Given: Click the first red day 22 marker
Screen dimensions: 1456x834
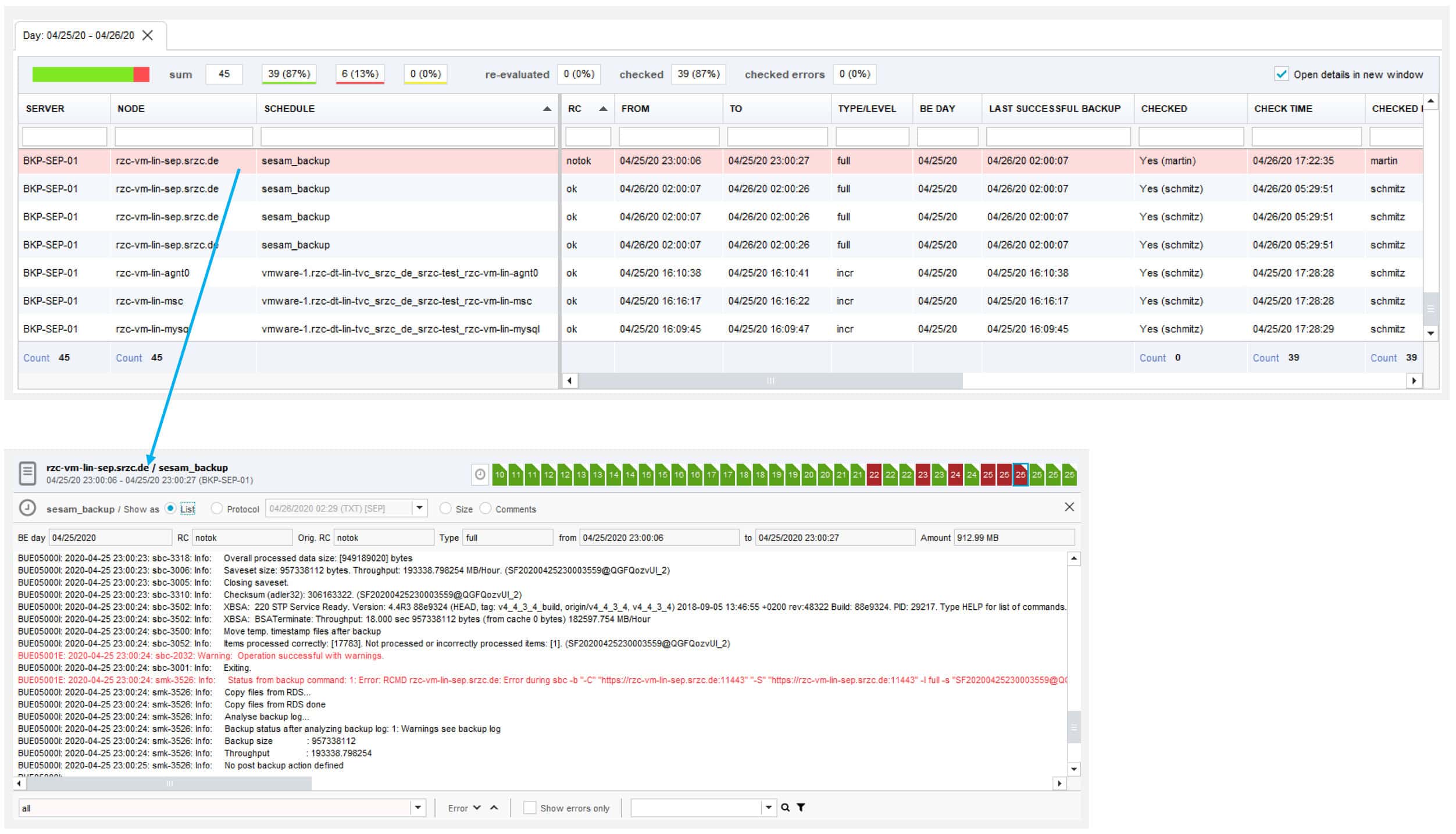Looking at the screenshot, I should pyautogui.click(x=873, y=474).
